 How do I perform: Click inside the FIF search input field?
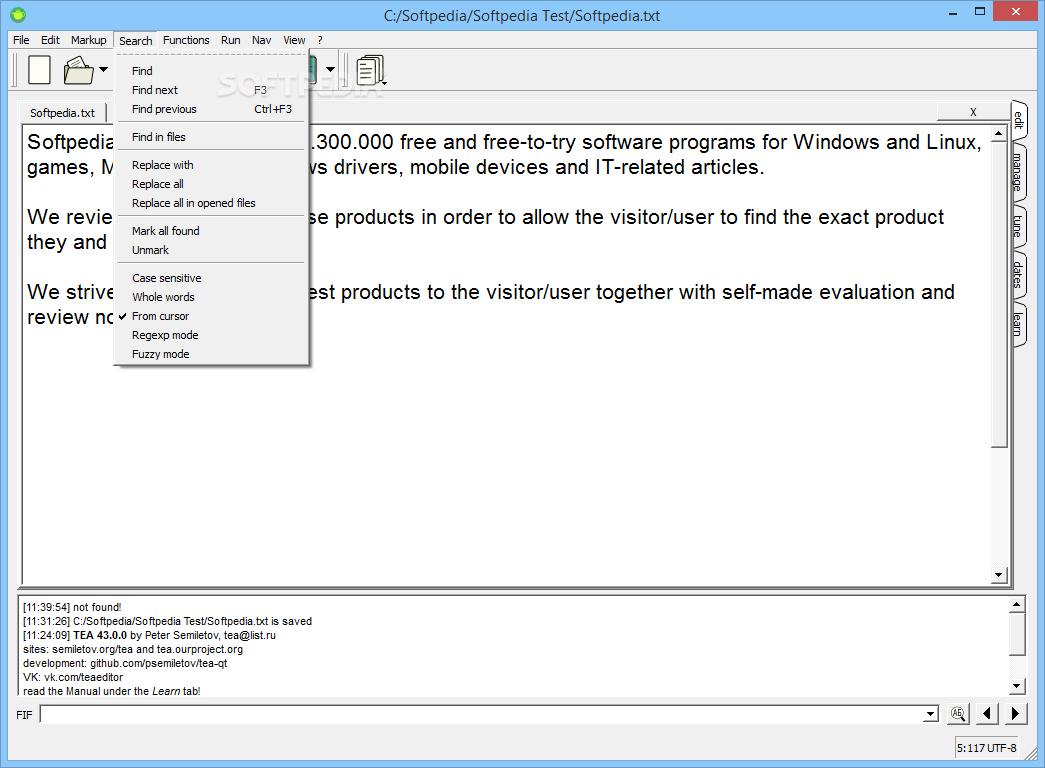click(x=481, y=715)
